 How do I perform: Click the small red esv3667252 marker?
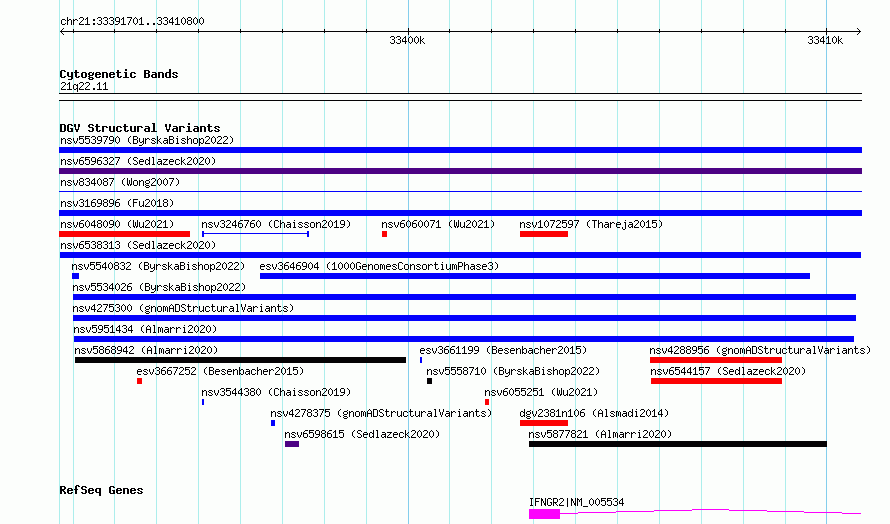[x=140, y=381]
